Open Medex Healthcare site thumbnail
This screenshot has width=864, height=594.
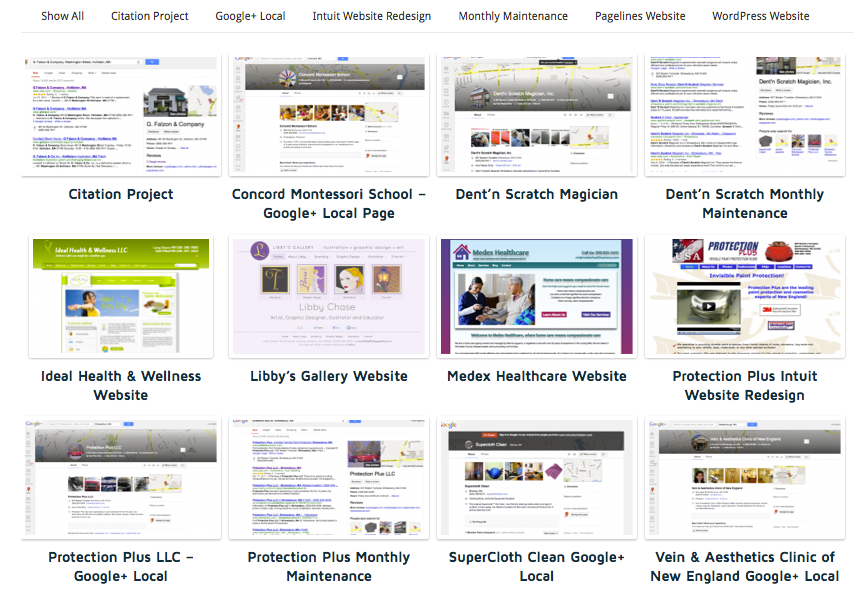coord(537,296)
